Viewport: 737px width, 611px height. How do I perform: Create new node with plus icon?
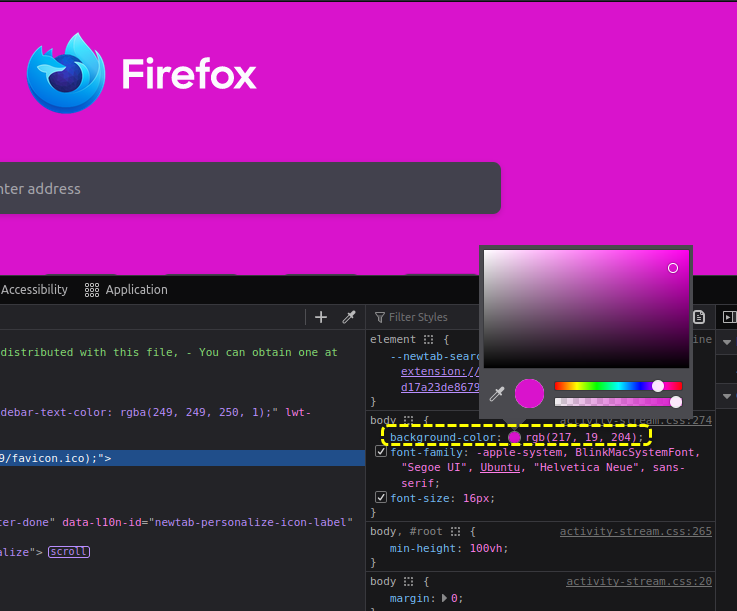pyautogui.click(x=321, y=317)
